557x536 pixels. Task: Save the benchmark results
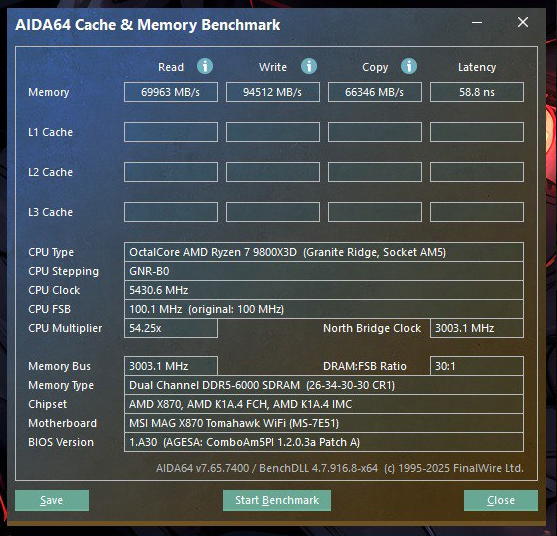pos(52,500)
